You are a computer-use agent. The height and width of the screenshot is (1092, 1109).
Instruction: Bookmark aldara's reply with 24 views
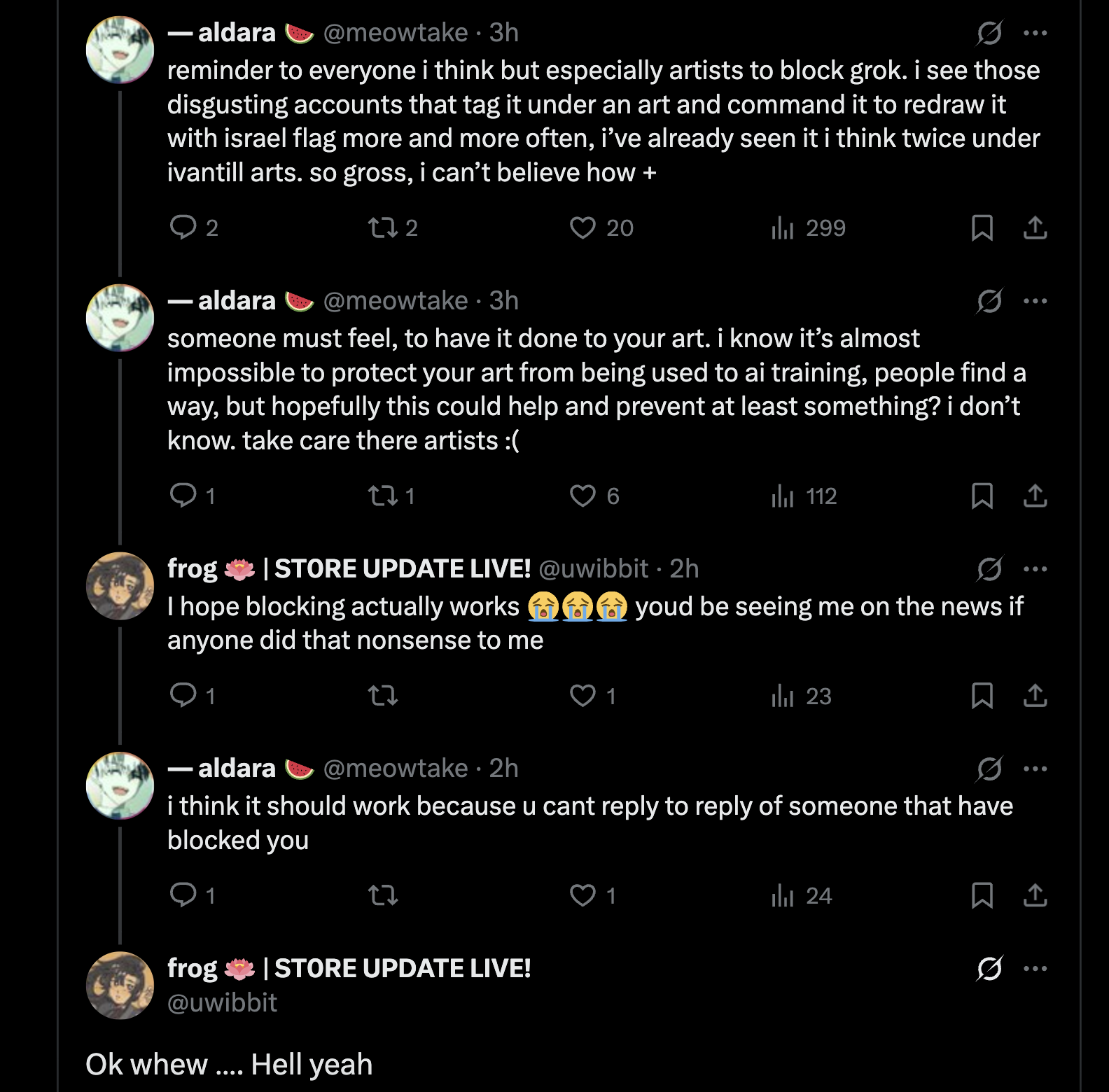982,895
